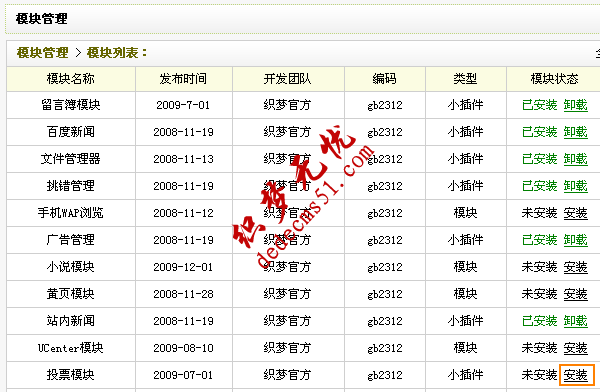600x392 pixels.
Task: Select the 留言簿模块 name cell
Action: (x=71, y=105)
